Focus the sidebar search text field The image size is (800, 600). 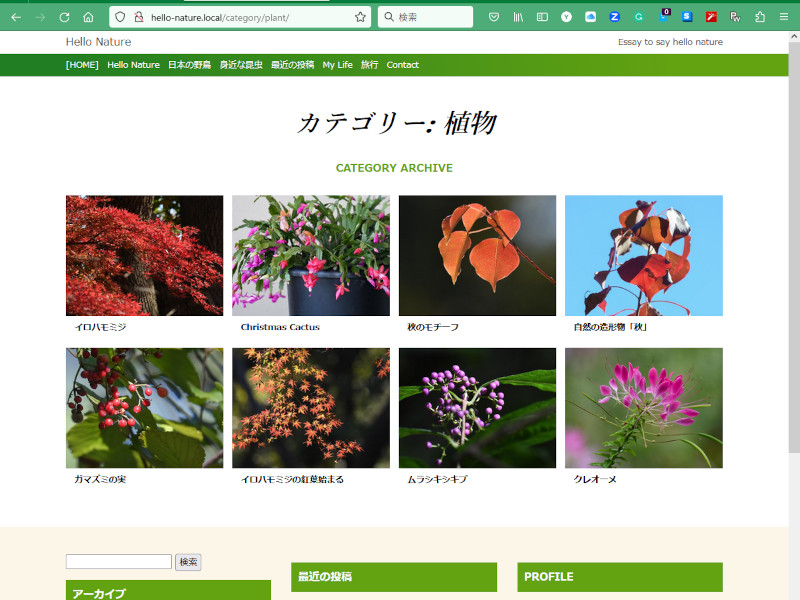click(119, 562)
